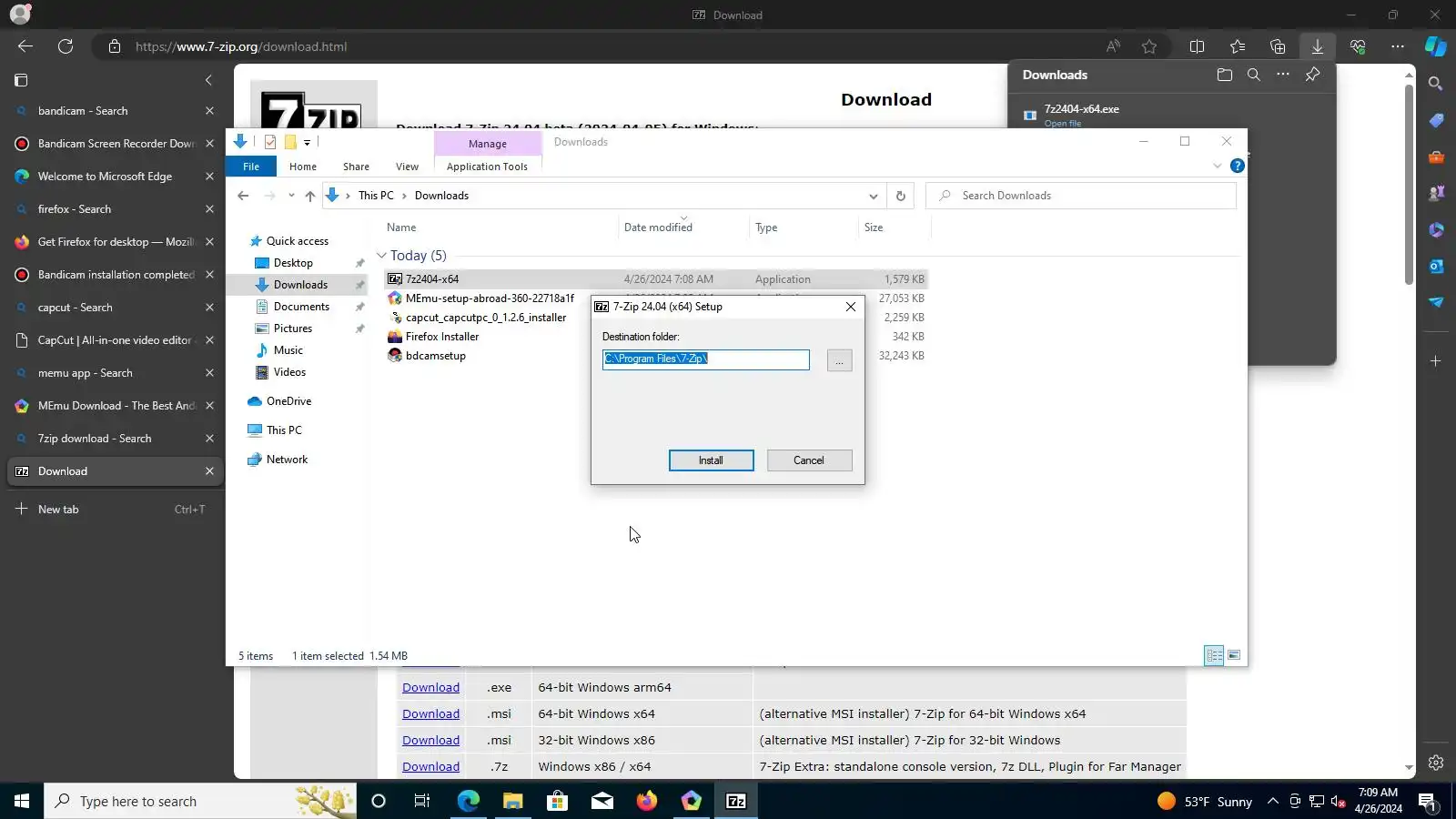
Task: Switch to Bandicam Screen Recorder tab
Action: click(x=114, y=144)
